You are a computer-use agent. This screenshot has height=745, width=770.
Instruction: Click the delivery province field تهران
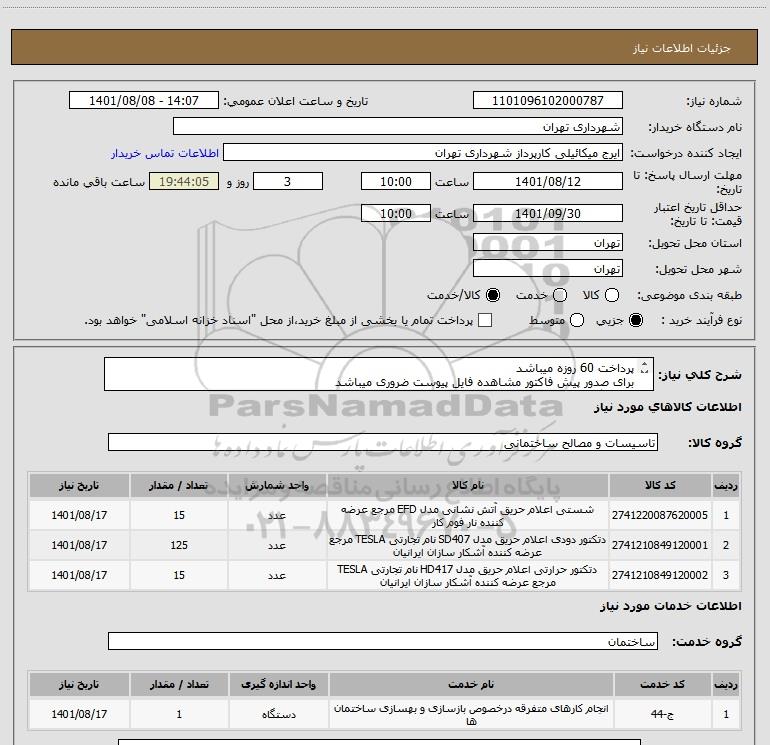[x=548, y=243]
